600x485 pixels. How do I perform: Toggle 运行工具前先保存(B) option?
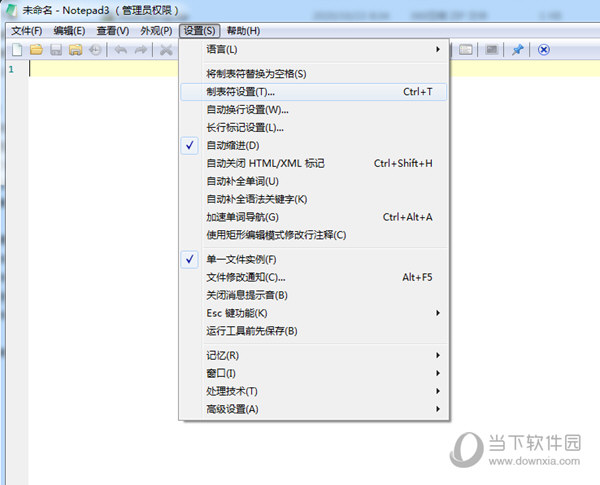314,331
